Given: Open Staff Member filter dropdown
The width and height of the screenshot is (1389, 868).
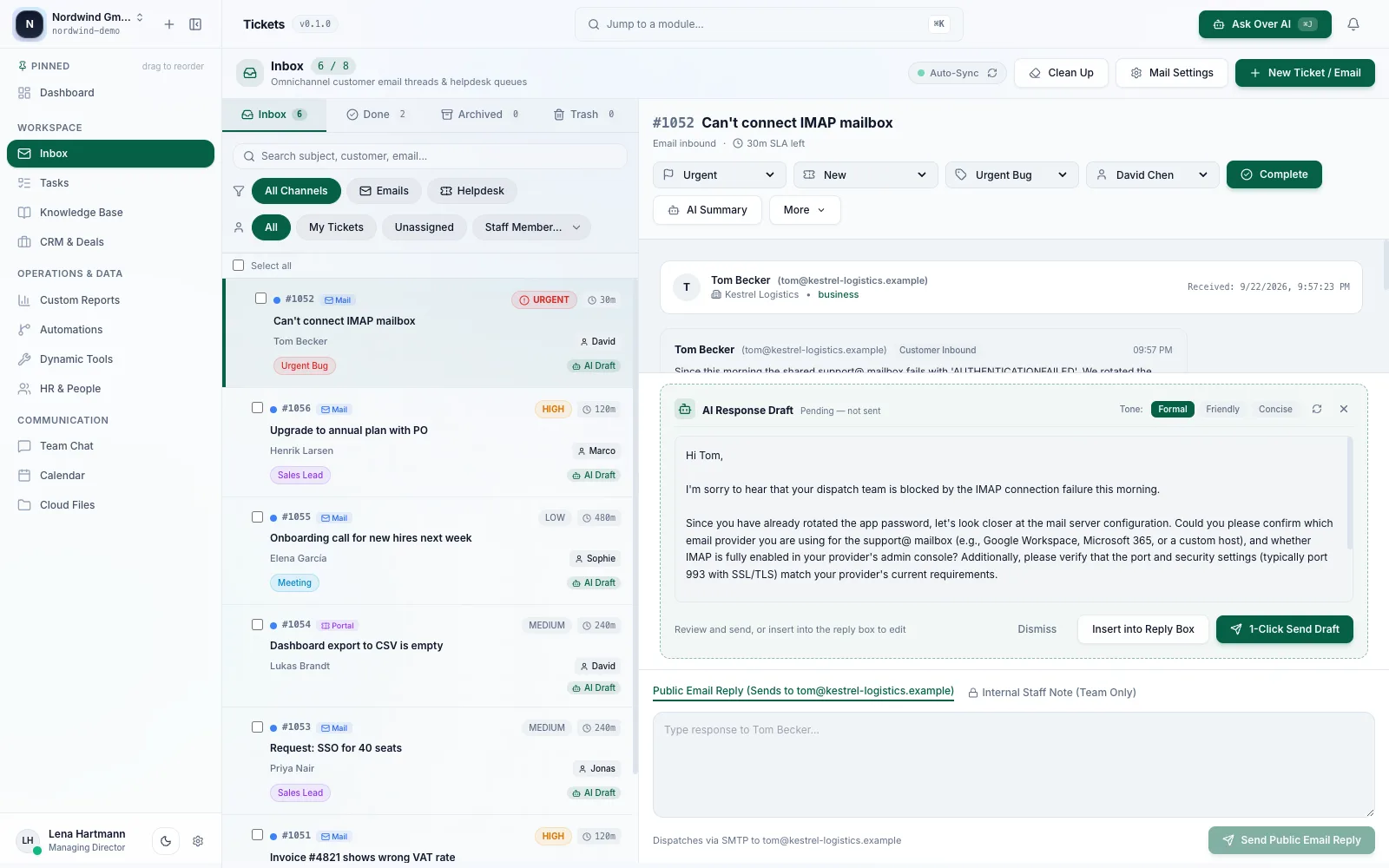Looking at the screenshot, I should [532, 227].
